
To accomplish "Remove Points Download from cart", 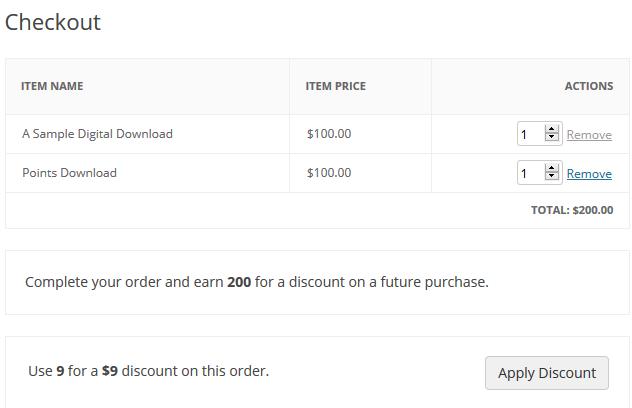I will [x=589, y=173].
